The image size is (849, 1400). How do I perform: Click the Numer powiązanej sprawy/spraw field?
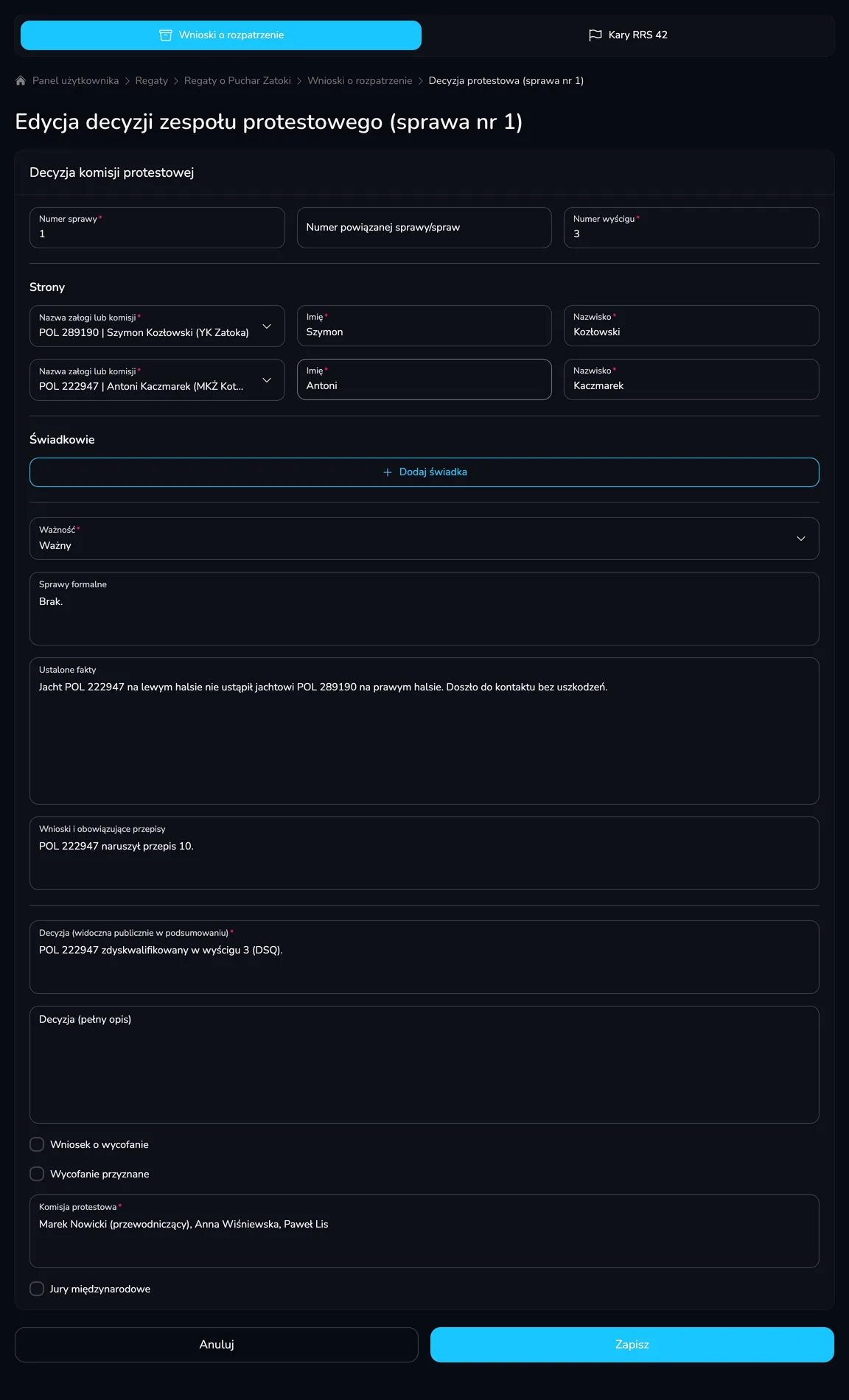[424, 228]
